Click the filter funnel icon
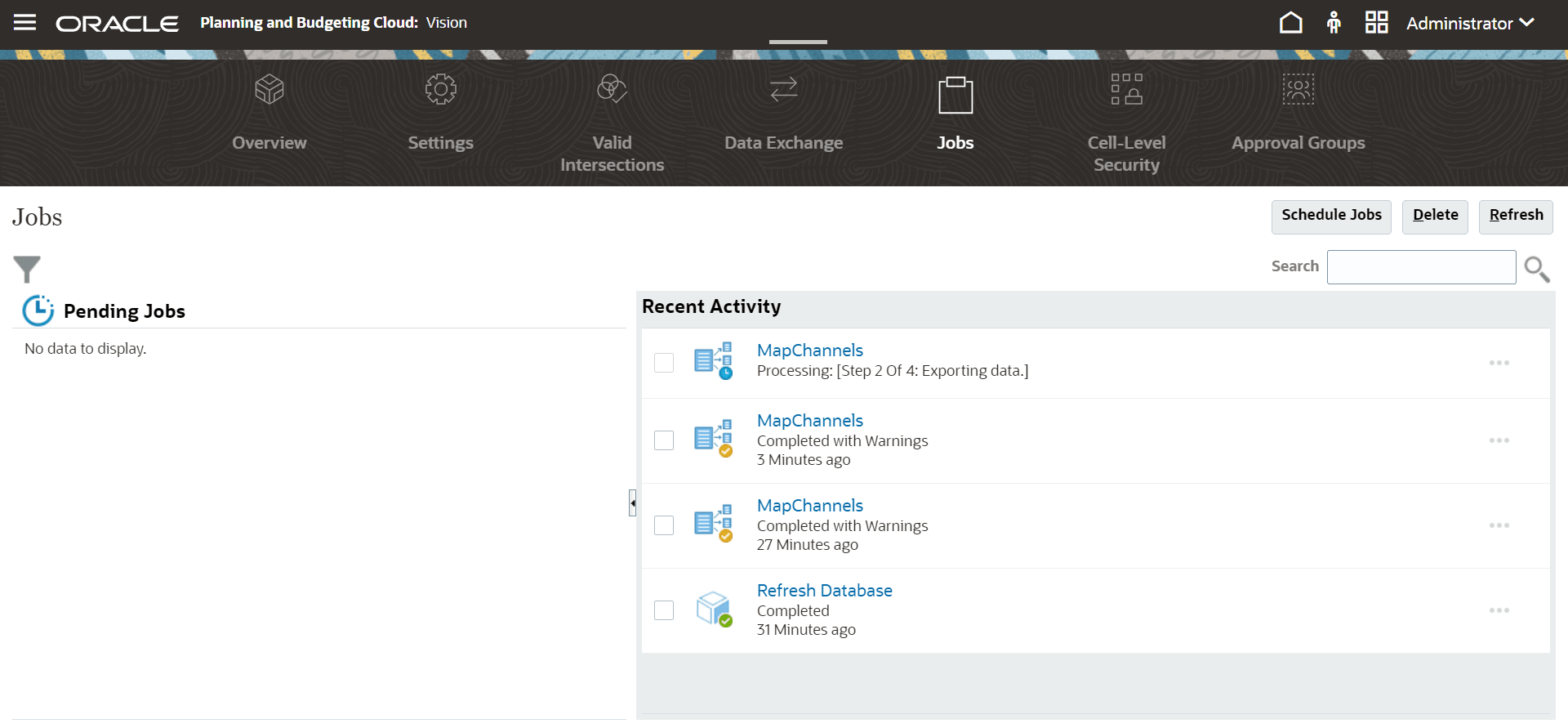Screen dimensions: 1568x728 (27, 269)
